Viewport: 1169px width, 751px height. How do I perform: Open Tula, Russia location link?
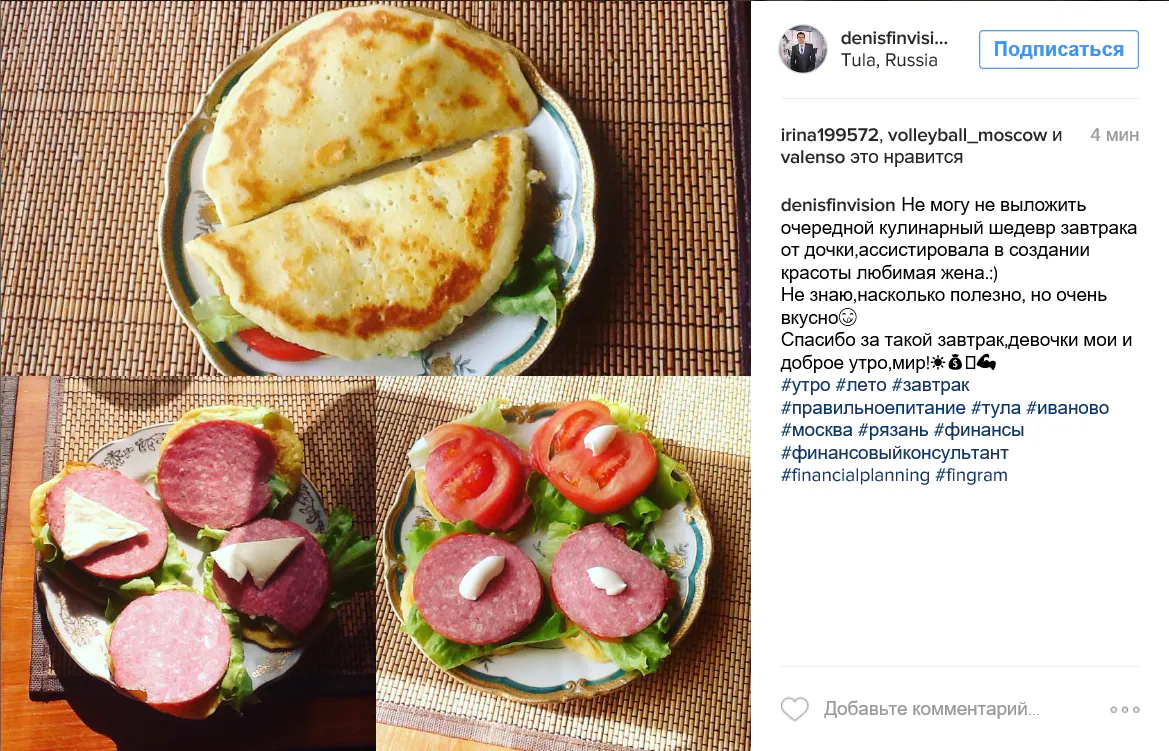click(x=889, y=60)
